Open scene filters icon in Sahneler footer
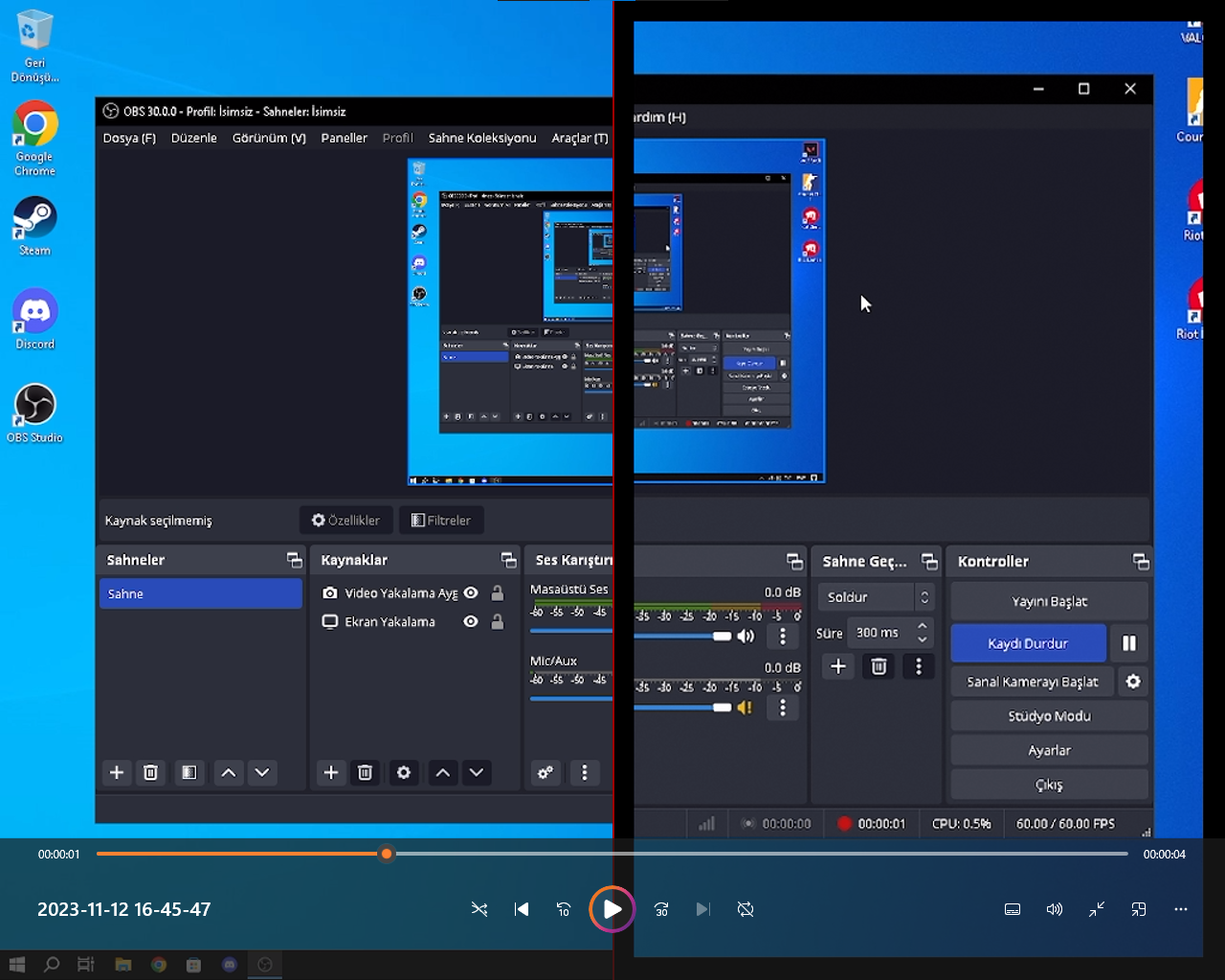Image resolution: width=1225 pixels, height=980 pixels. (189, 772)
